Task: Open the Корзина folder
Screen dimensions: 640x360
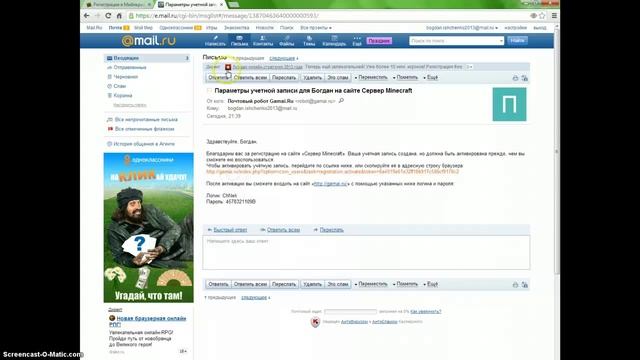Action: (x=123, y=96)
